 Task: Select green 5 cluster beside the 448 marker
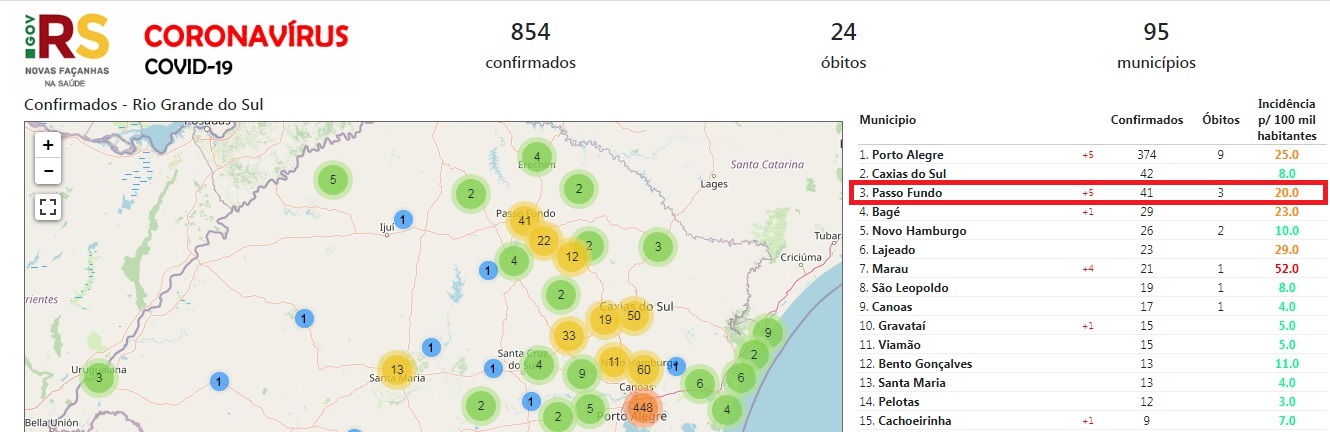591,408
